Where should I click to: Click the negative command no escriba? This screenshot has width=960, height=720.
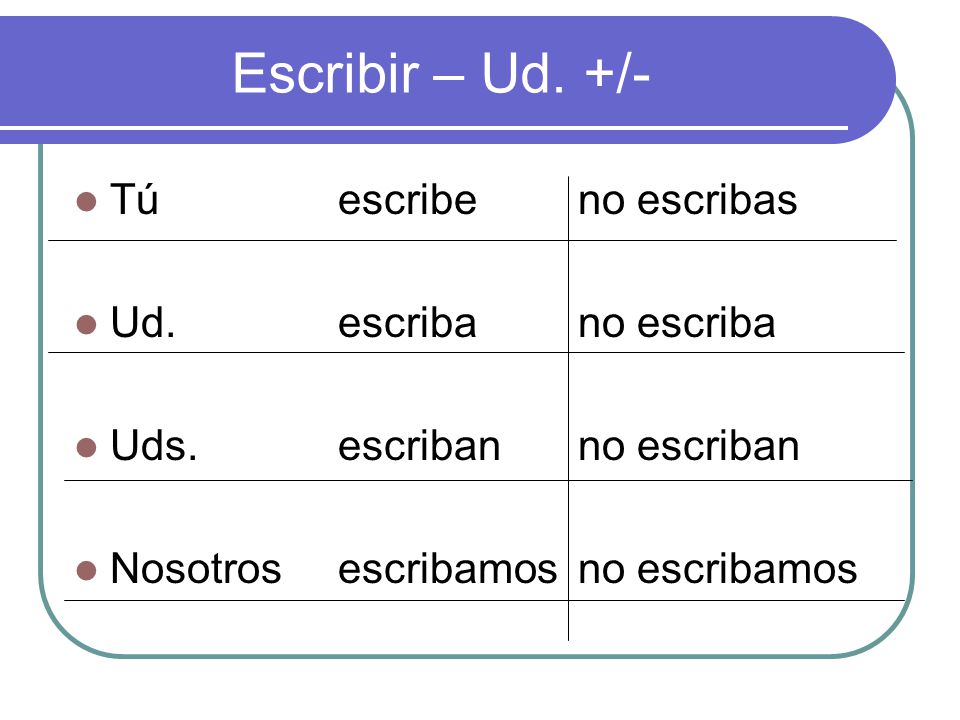(x=677, y=323)
